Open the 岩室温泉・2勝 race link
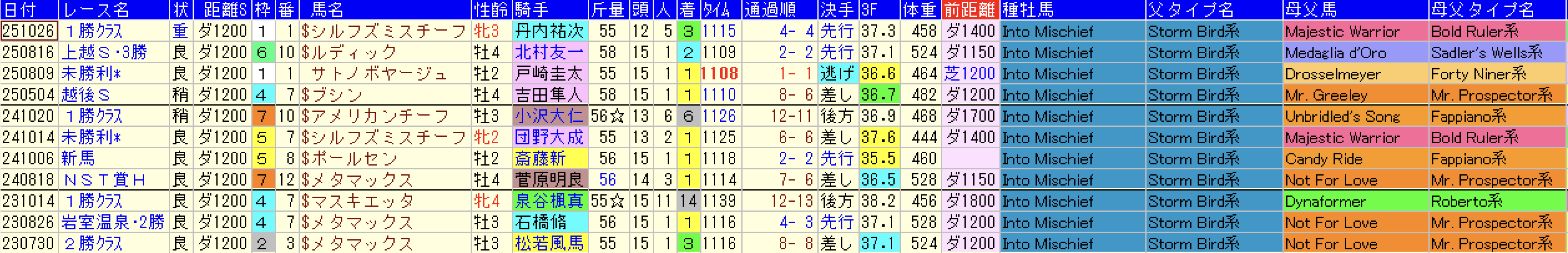 pyautogui.click(x=113, y=222)
